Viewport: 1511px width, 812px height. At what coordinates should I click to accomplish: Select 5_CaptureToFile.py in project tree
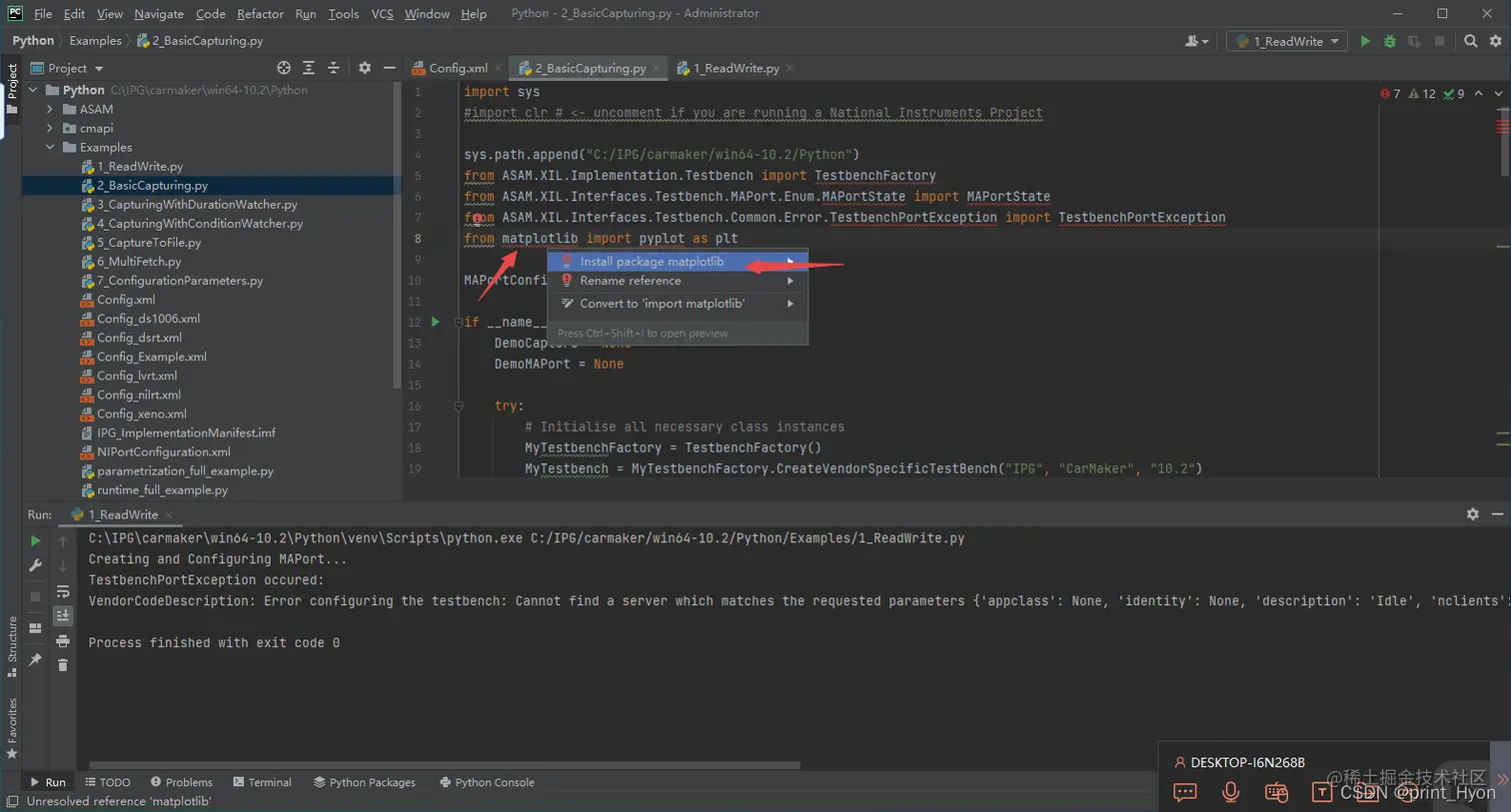tap(149, 243)
